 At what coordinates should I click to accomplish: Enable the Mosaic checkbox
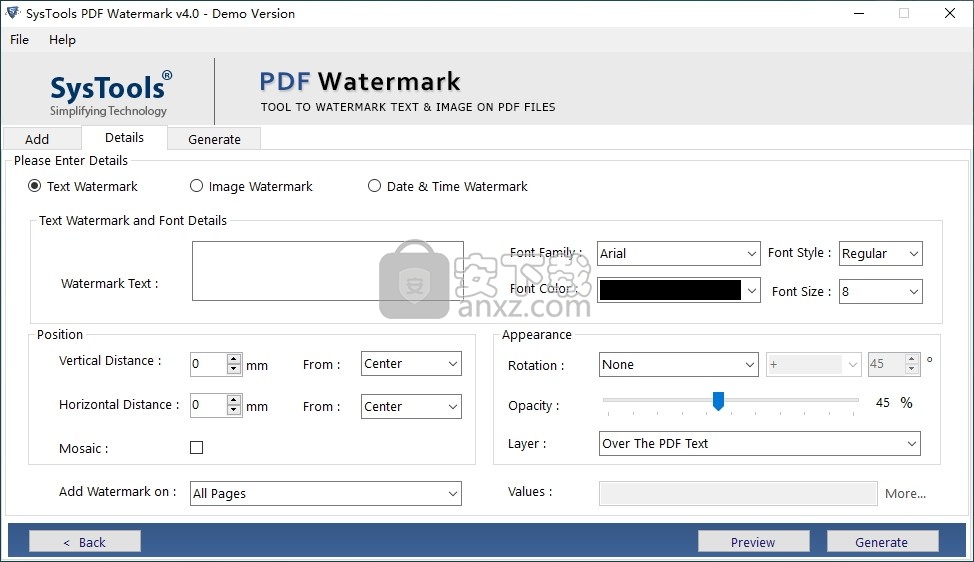tap(196, 447)
